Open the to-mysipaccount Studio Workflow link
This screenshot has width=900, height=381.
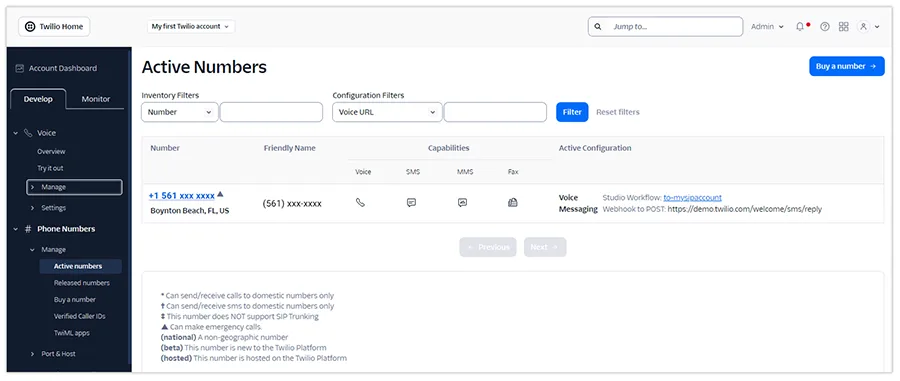pos(692,197)
